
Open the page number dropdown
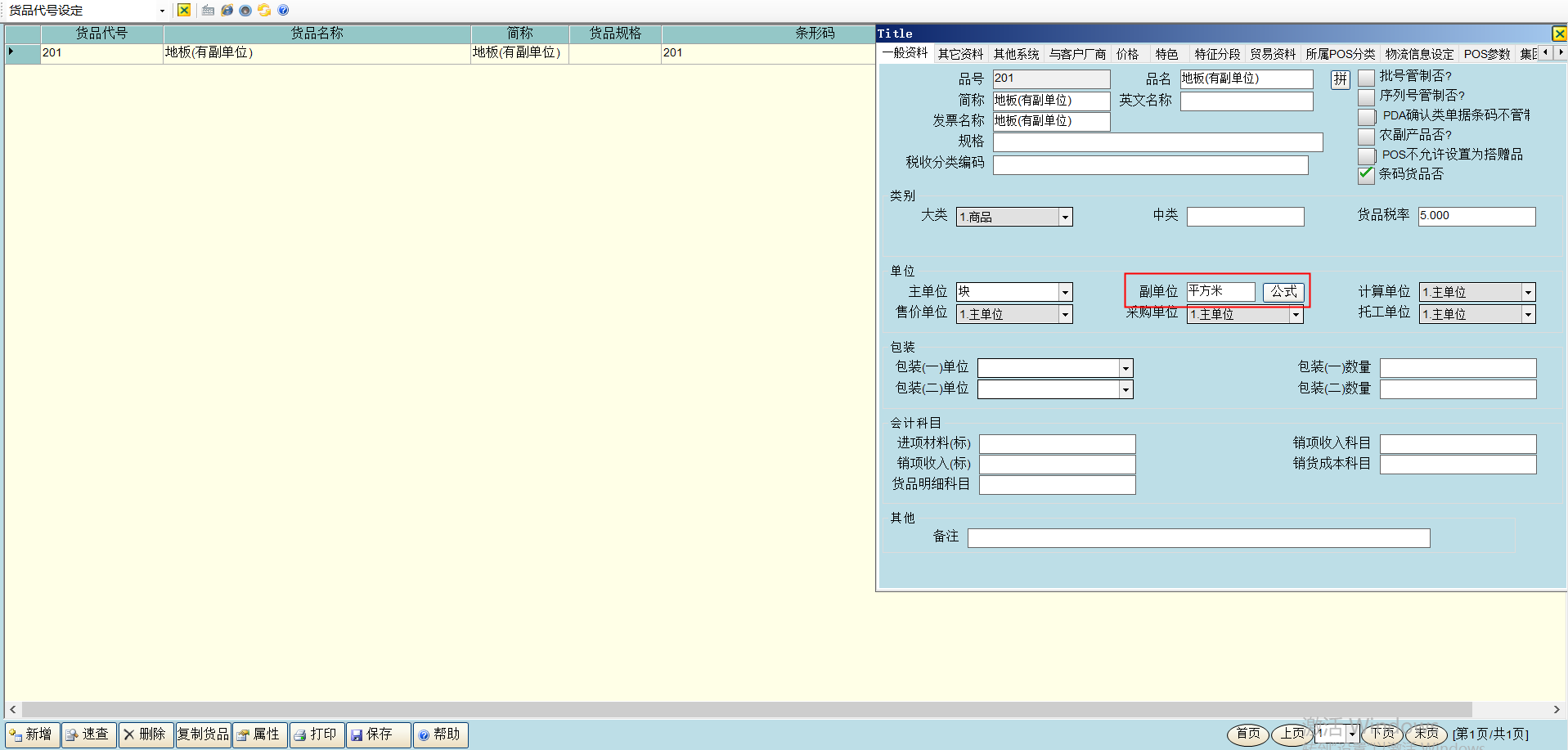pyautogui.click(x=1352, y=734)
